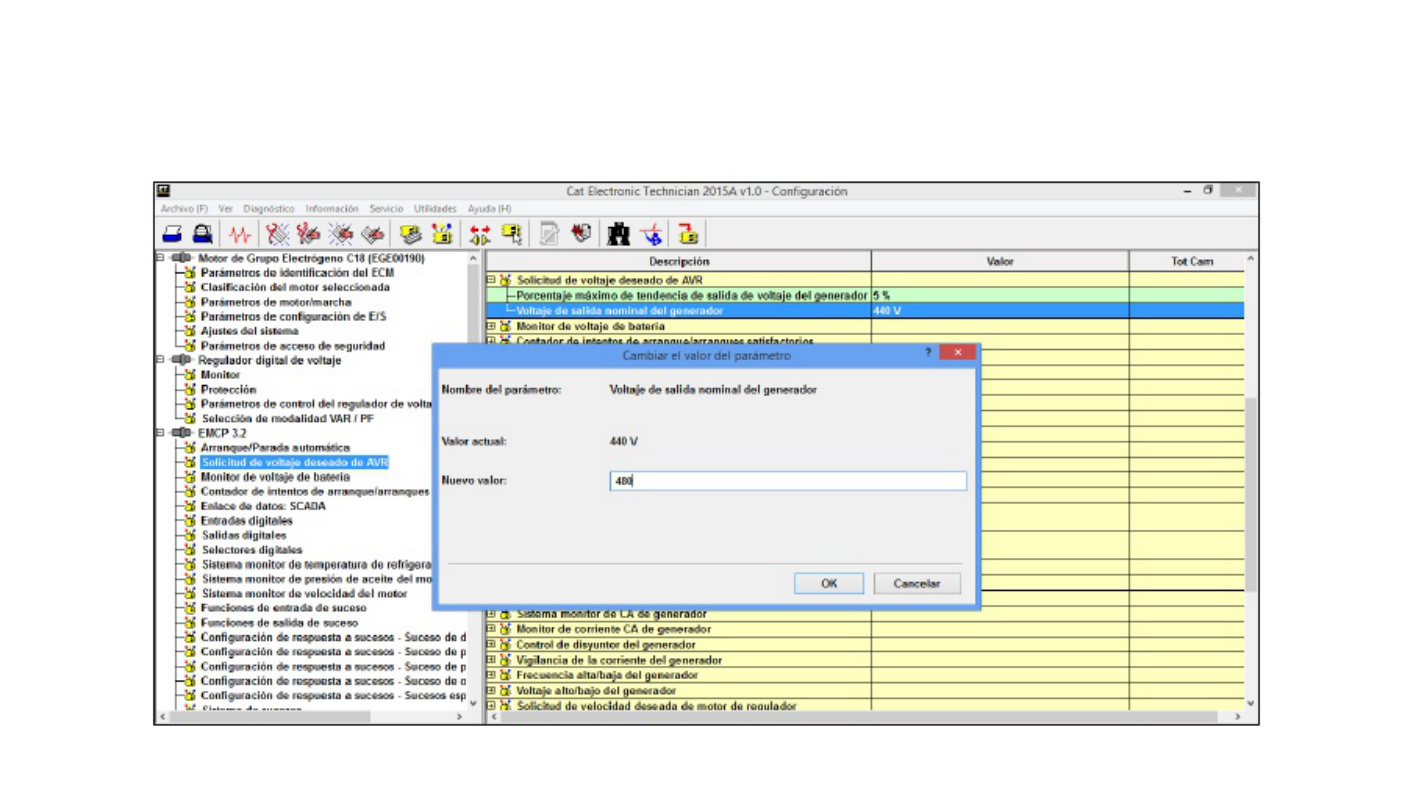1413x796 pixels.
Task: Expand Voltaje alto/bajo del generador row
Action: 491,690
